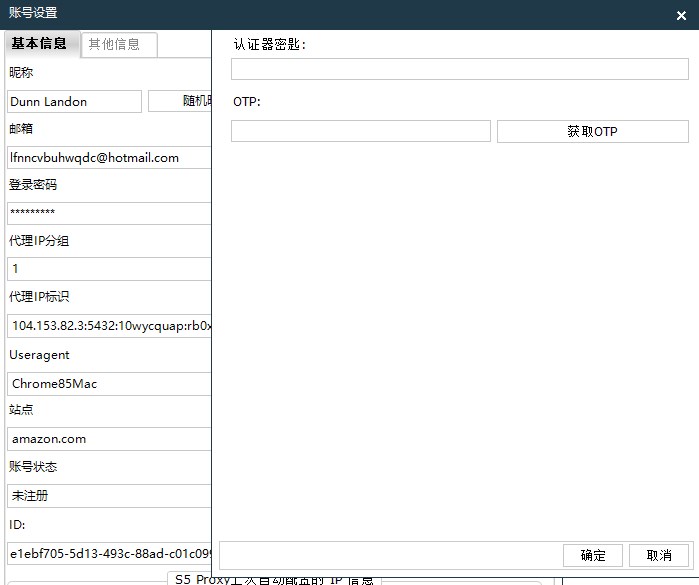Viewport: 699px width, 585px height.
Task: Open the 账号状态 未注册 field
Action: (x=109, y=495)
